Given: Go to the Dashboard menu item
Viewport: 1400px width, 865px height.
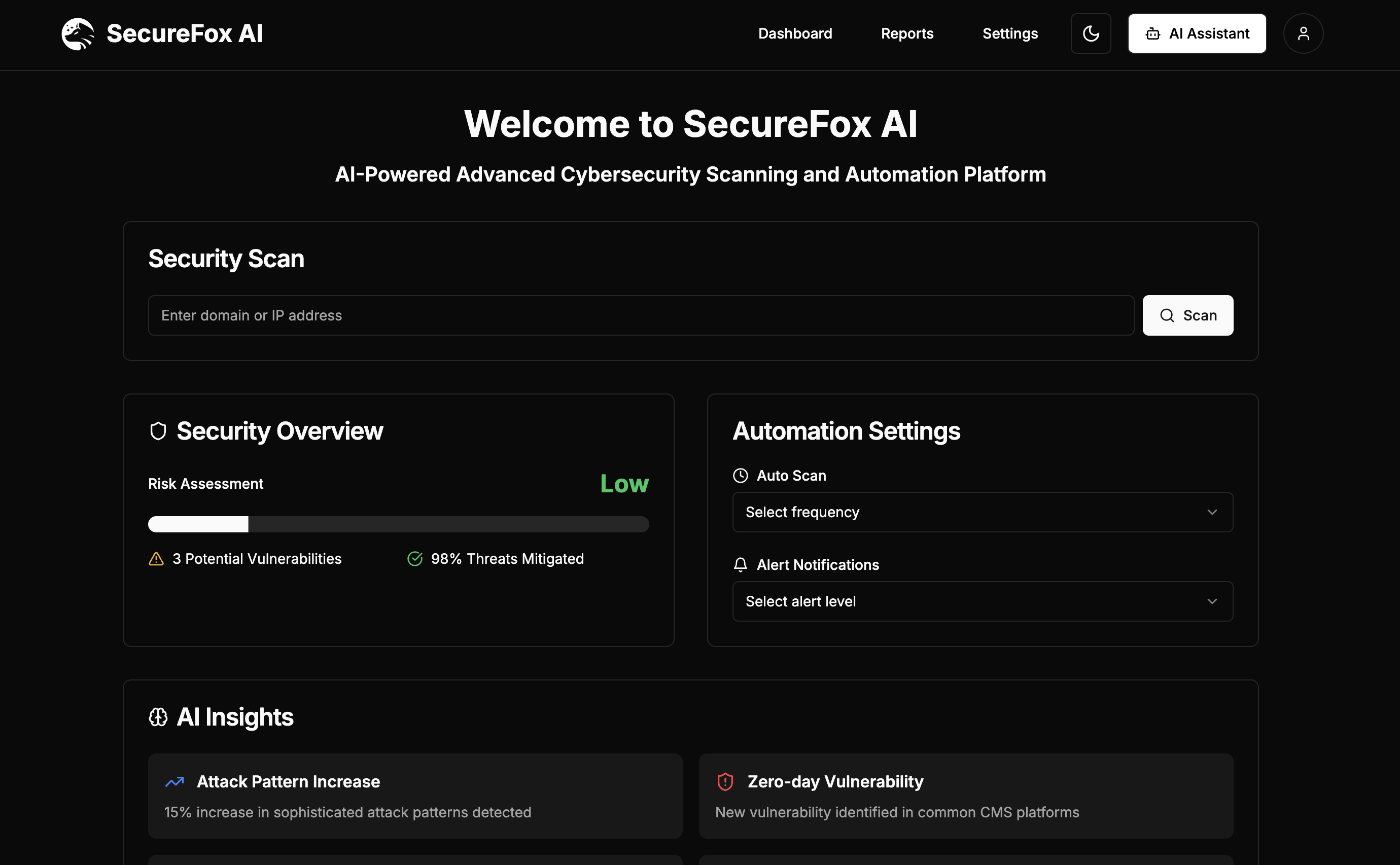Looking at the screenshot, I should [x=795, y=34].
